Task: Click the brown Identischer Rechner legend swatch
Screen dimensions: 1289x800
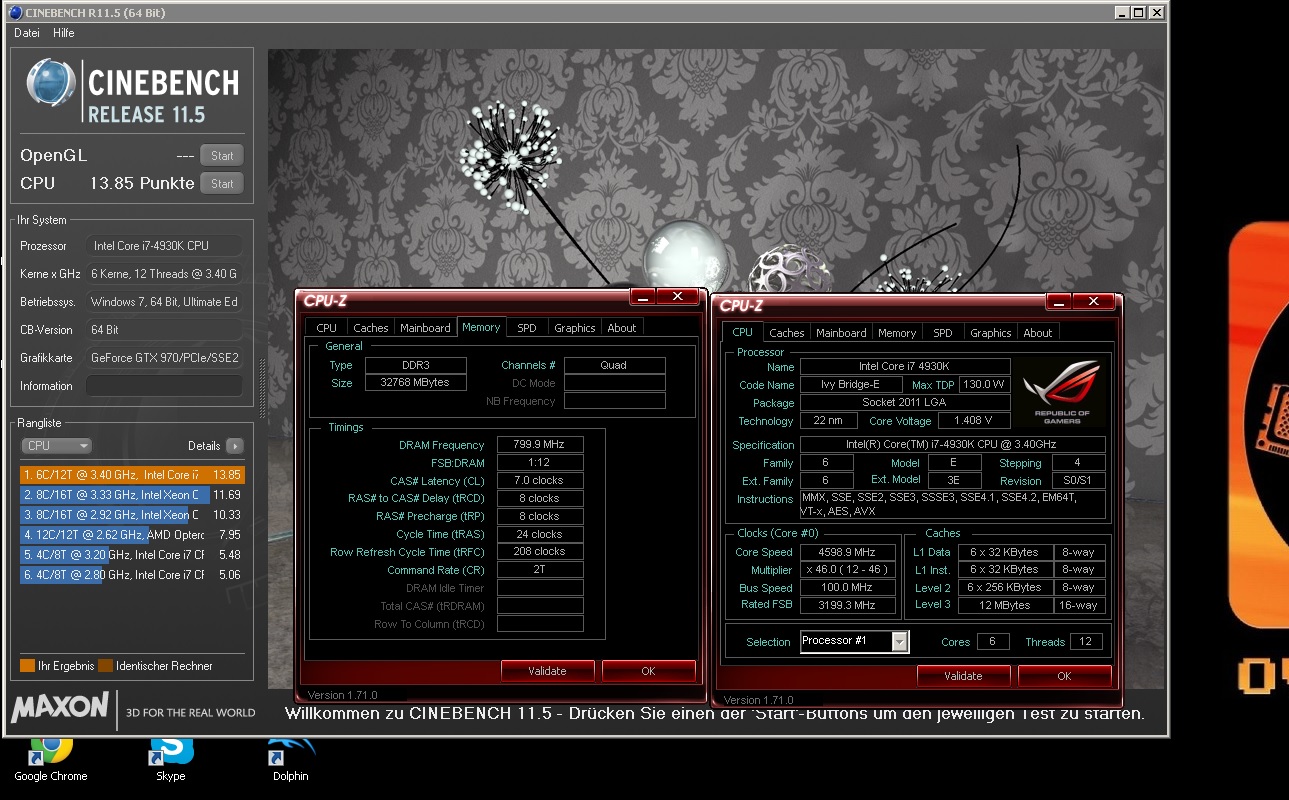Action: coord(105,666)
